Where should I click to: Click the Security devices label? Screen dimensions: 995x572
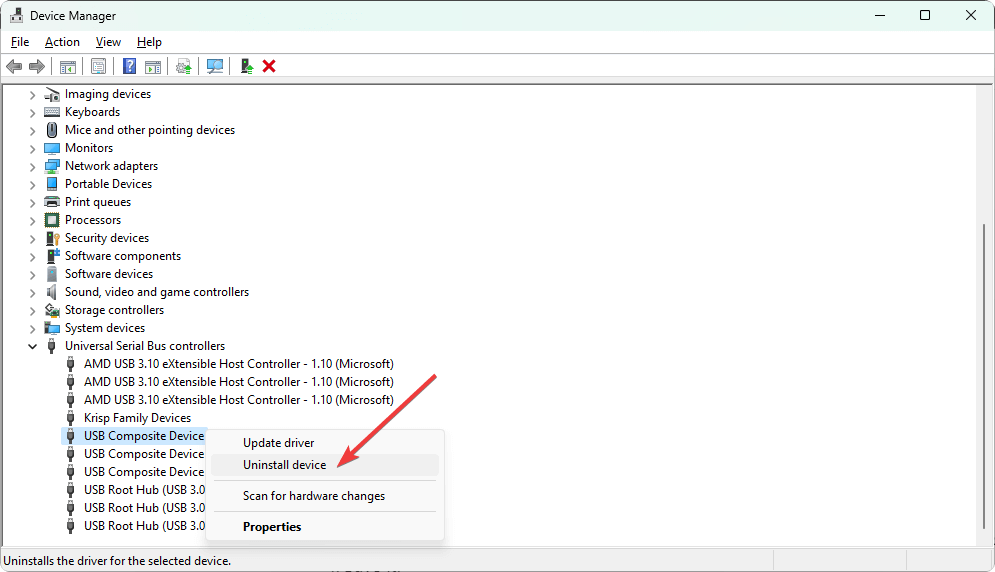[107, 238]
